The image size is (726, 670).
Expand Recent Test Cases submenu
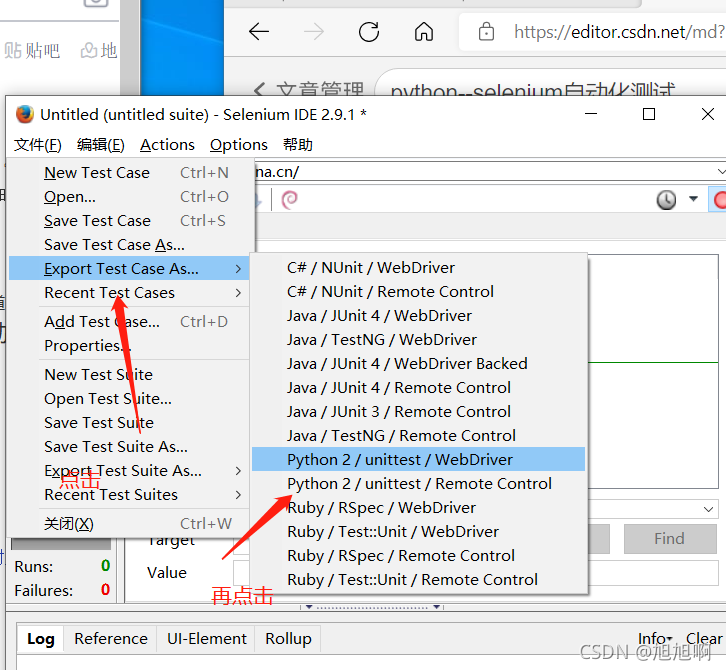129,293
